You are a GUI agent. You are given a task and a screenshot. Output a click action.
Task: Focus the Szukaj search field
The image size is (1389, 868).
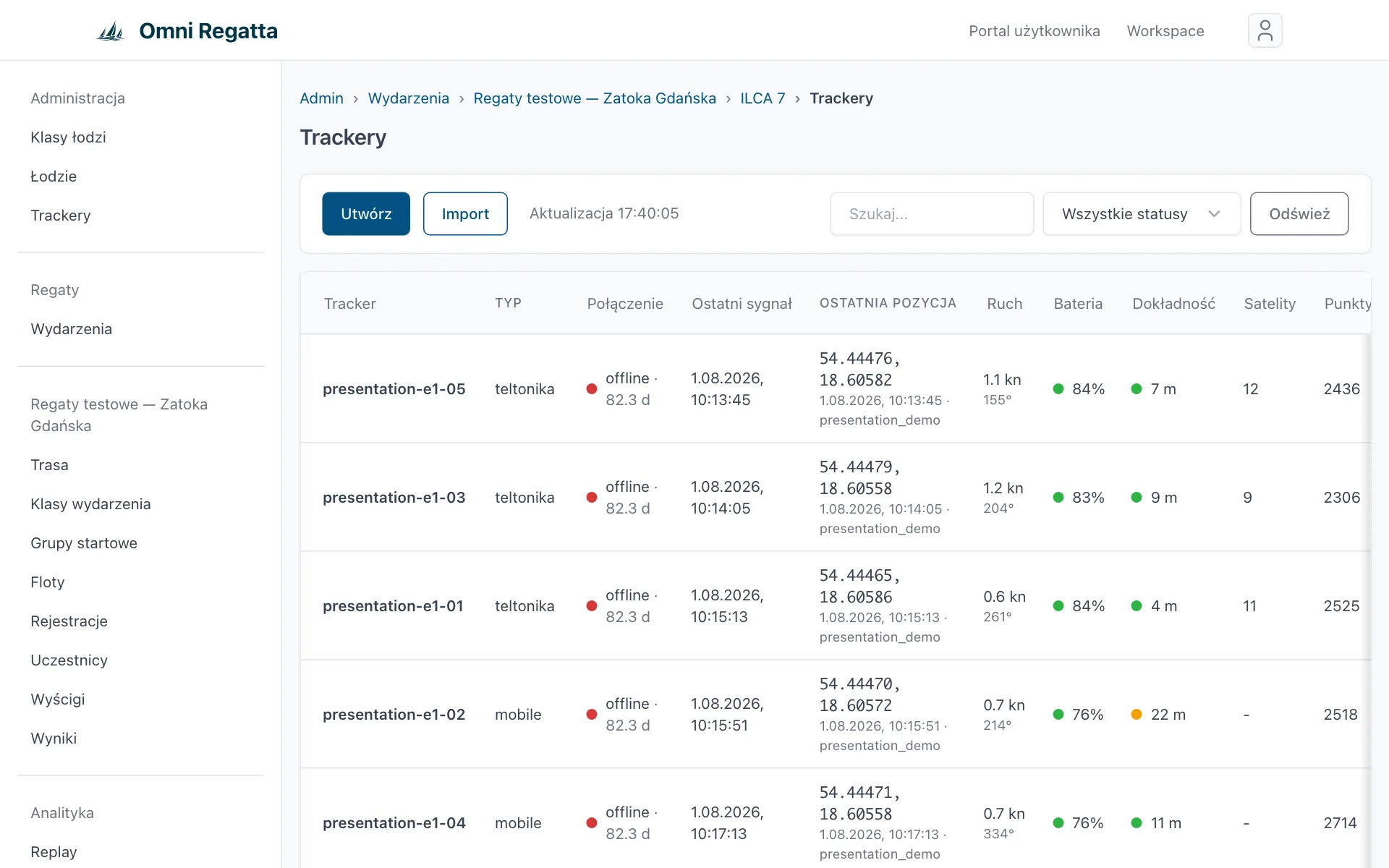coord(932,213)
